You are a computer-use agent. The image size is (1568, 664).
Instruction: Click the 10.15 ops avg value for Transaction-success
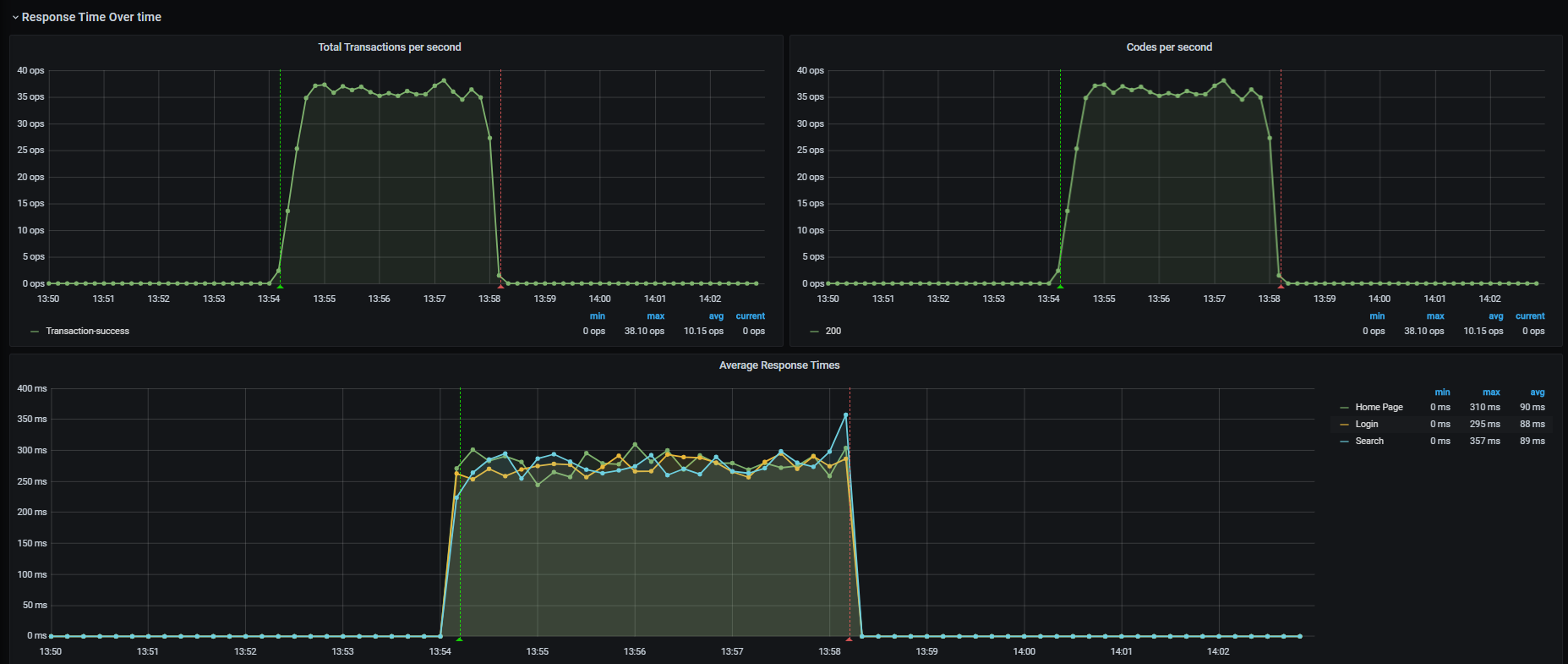click(x=703, y=332)
